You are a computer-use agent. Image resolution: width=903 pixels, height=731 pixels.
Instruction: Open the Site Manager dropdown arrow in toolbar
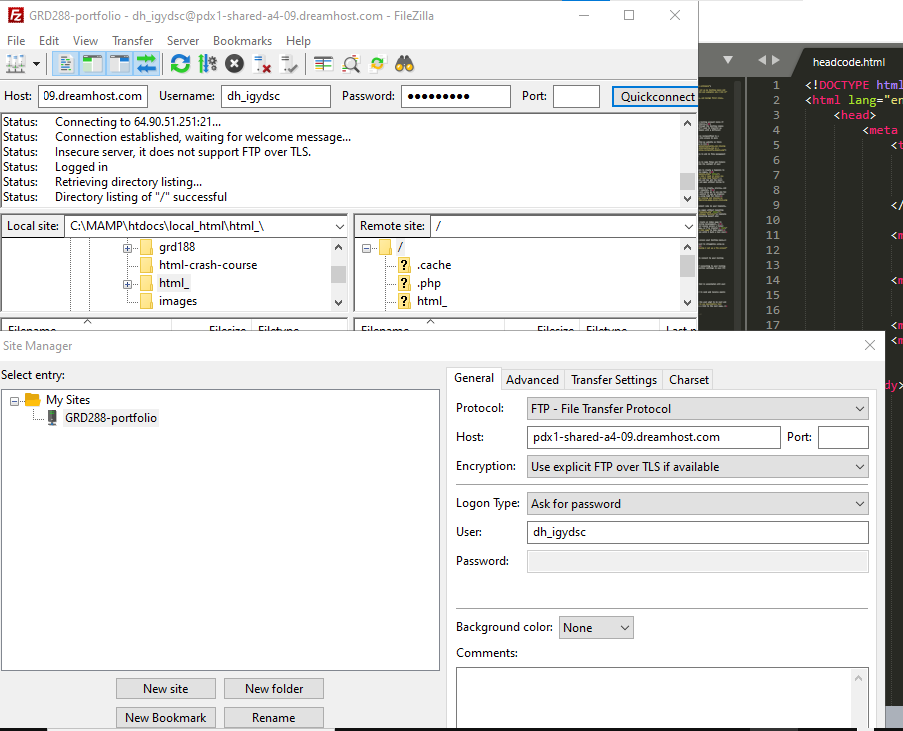[x=36, y=64]
